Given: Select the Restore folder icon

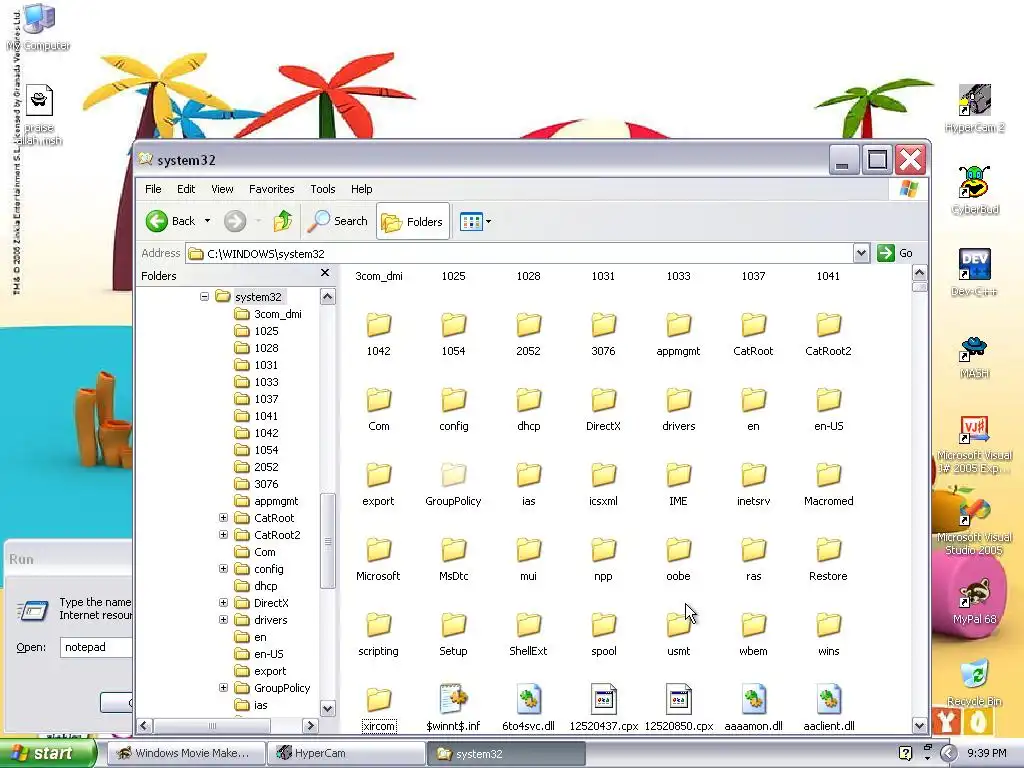Looking at the screenshot, I should pos(828,550).
